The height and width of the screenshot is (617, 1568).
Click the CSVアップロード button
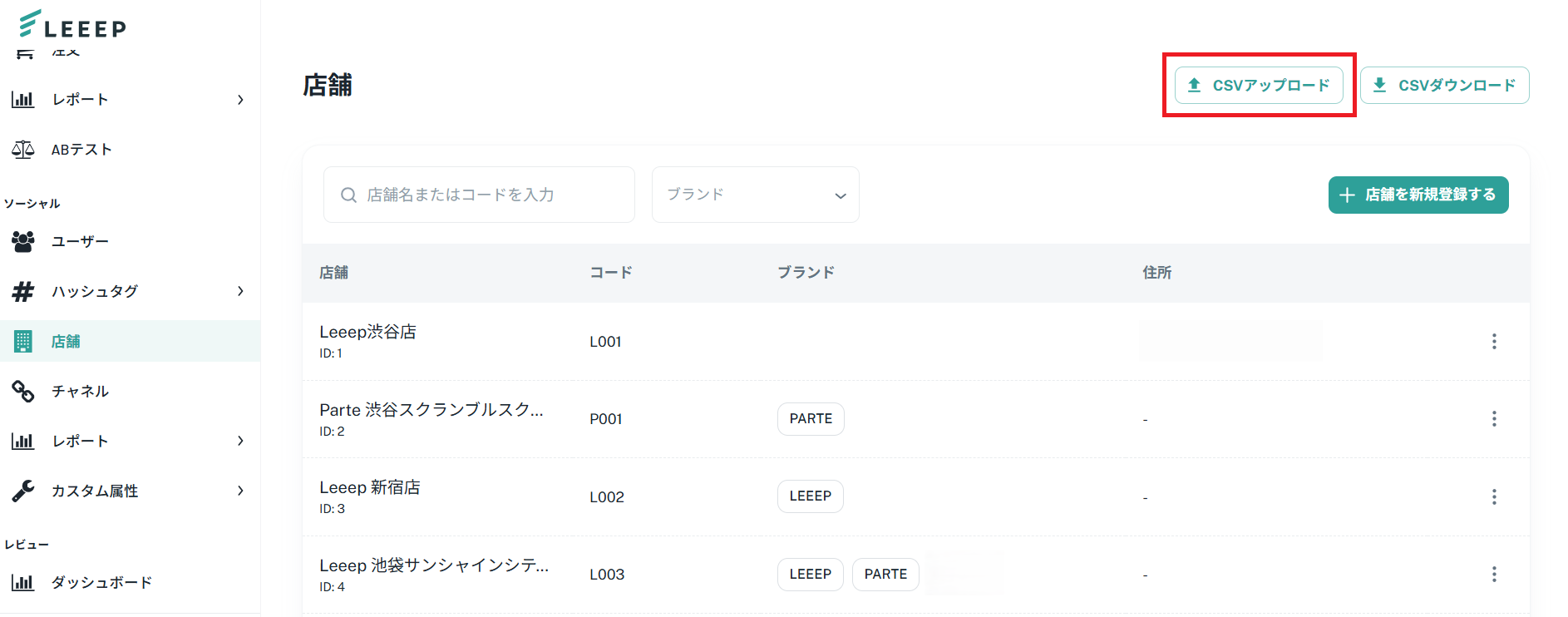(x=1259, y=85)
